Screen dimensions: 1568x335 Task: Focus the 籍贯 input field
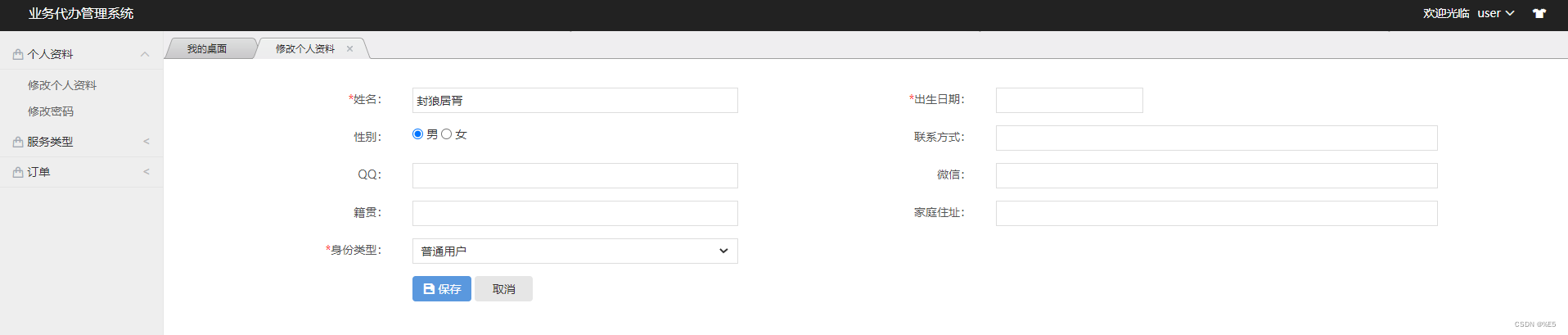575,213
